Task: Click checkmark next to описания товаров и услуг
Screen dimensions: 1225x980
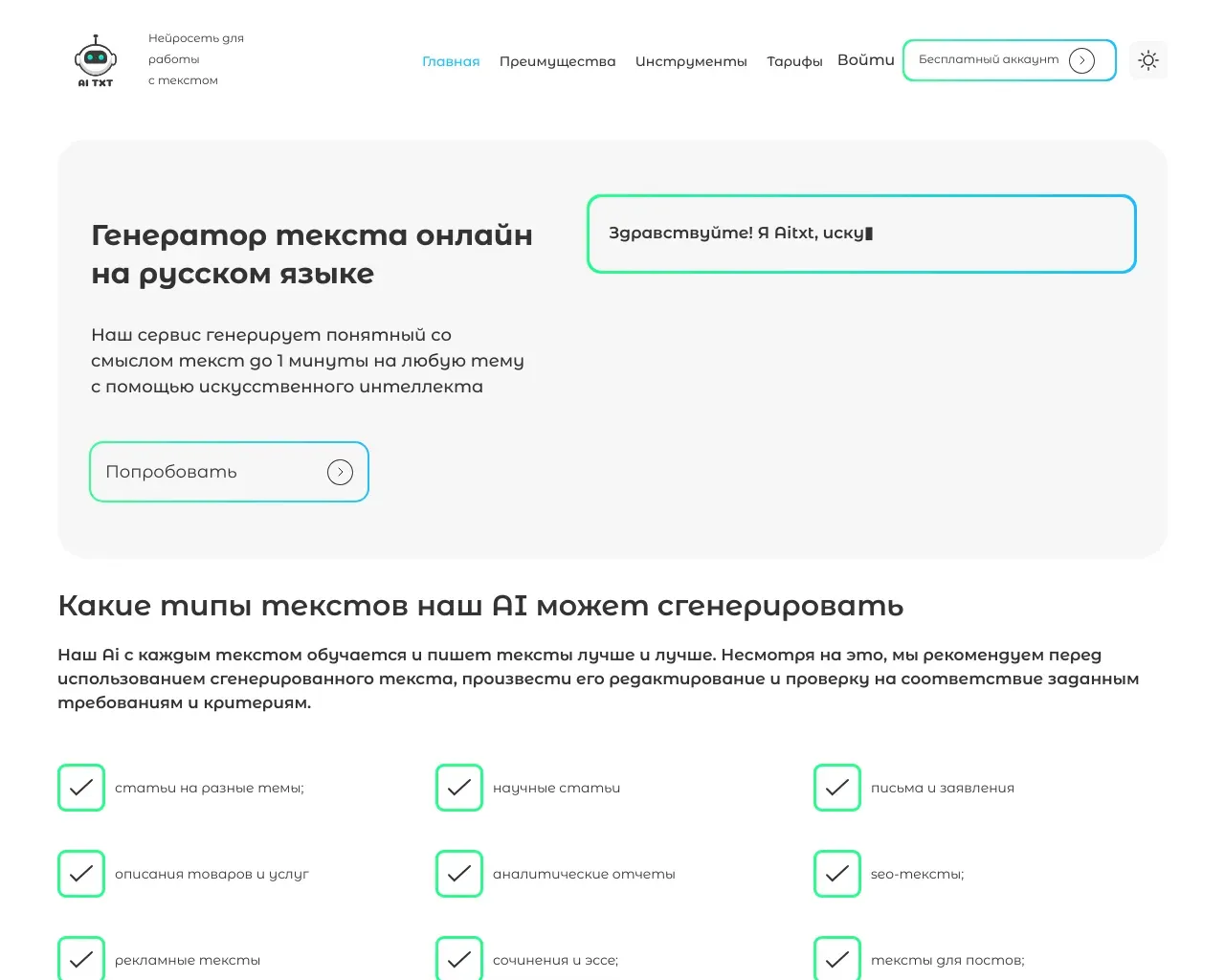Action: click(x=81, y=874)
